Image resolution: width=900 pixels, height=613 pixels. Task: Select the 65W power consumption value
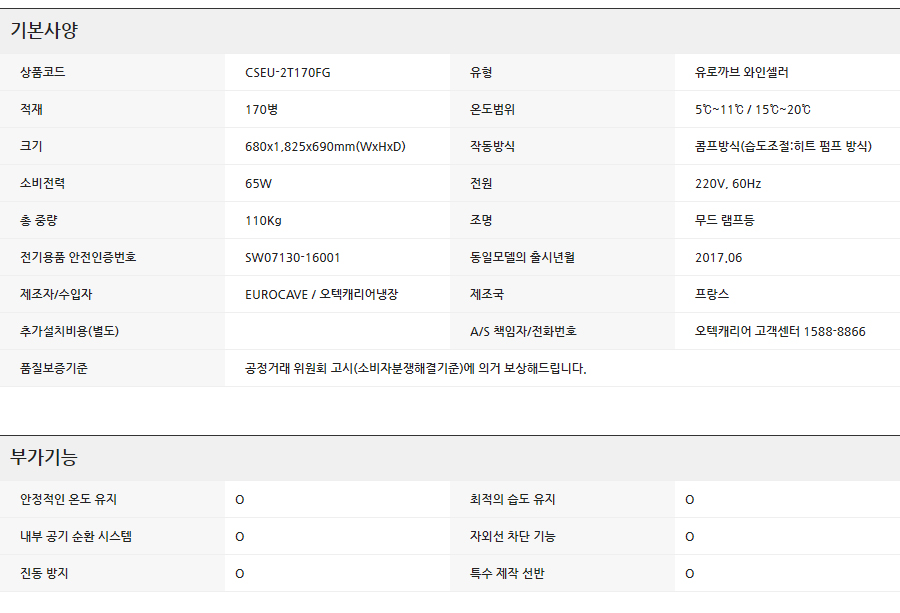coord(258,184)
